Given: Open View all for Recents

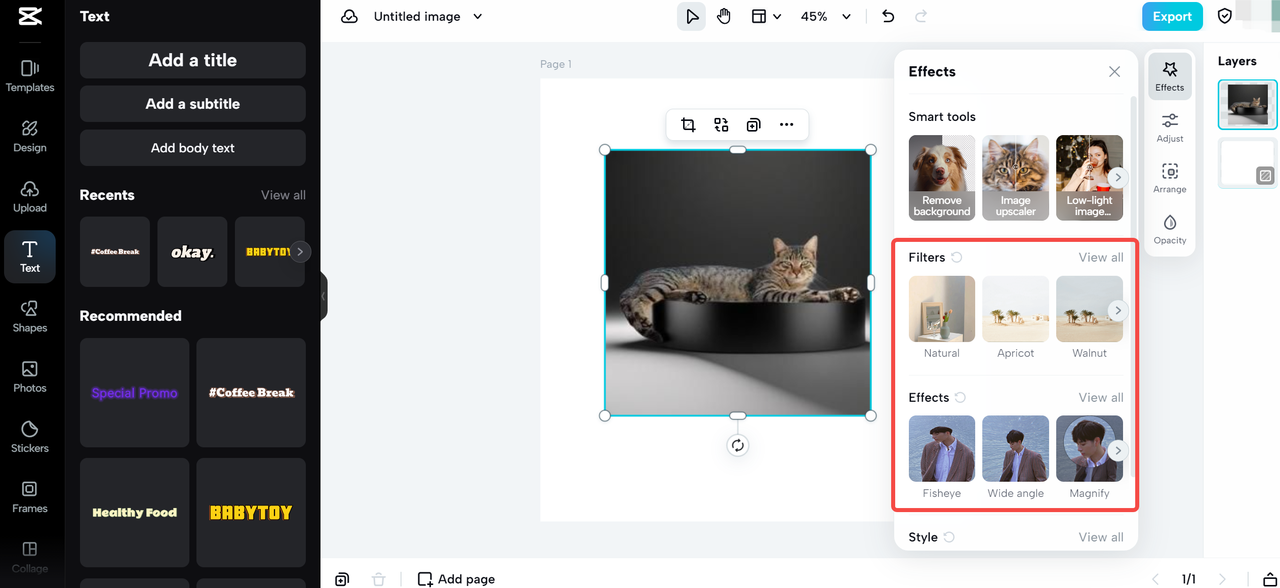Looking at the screenshot, I should (x=283, y=195).
